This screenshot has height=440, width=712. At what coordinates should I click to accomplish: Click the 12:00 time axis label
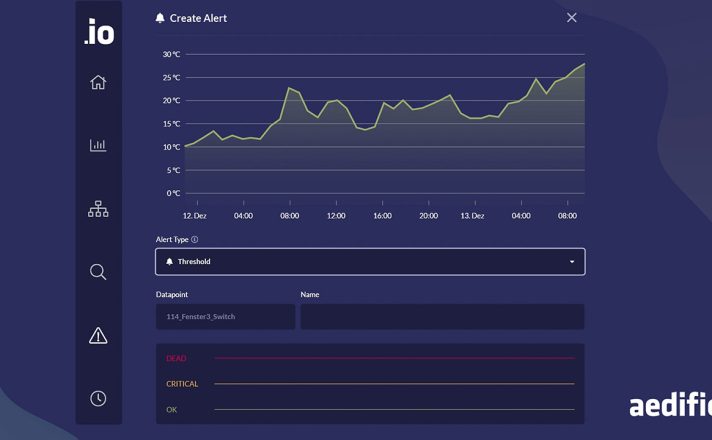336,216
